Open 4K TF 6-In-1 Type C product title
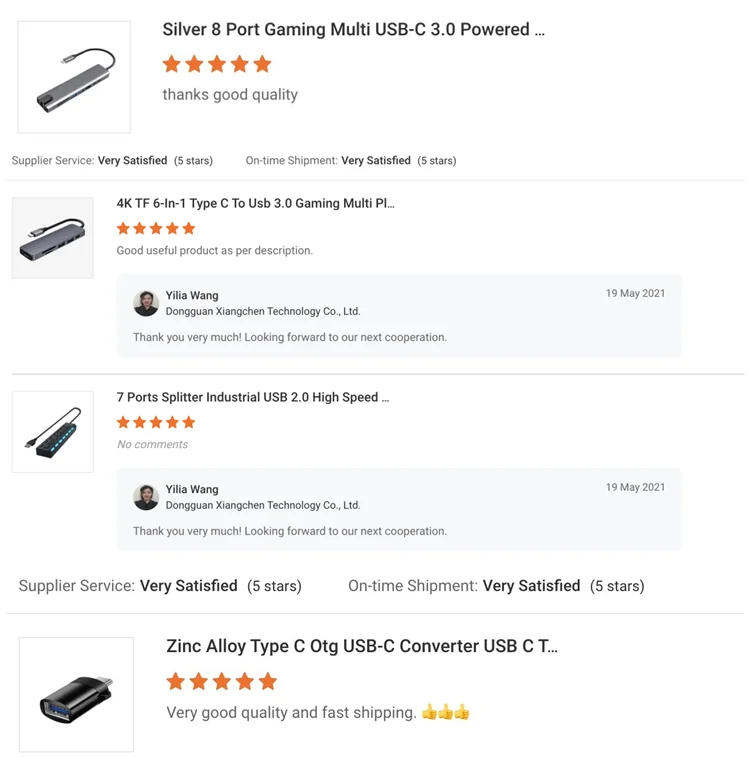Image resolution: width=750 pixels, height=758 pixels. click(256, 203)
